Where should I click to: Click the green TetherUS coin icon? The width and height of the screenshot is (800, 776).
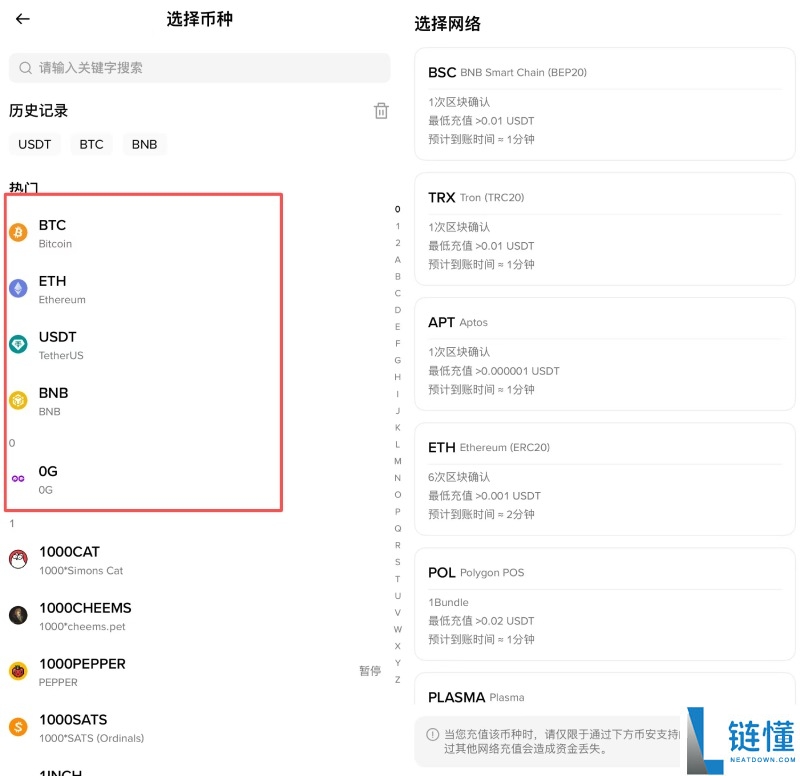click(x=18, y=344)
